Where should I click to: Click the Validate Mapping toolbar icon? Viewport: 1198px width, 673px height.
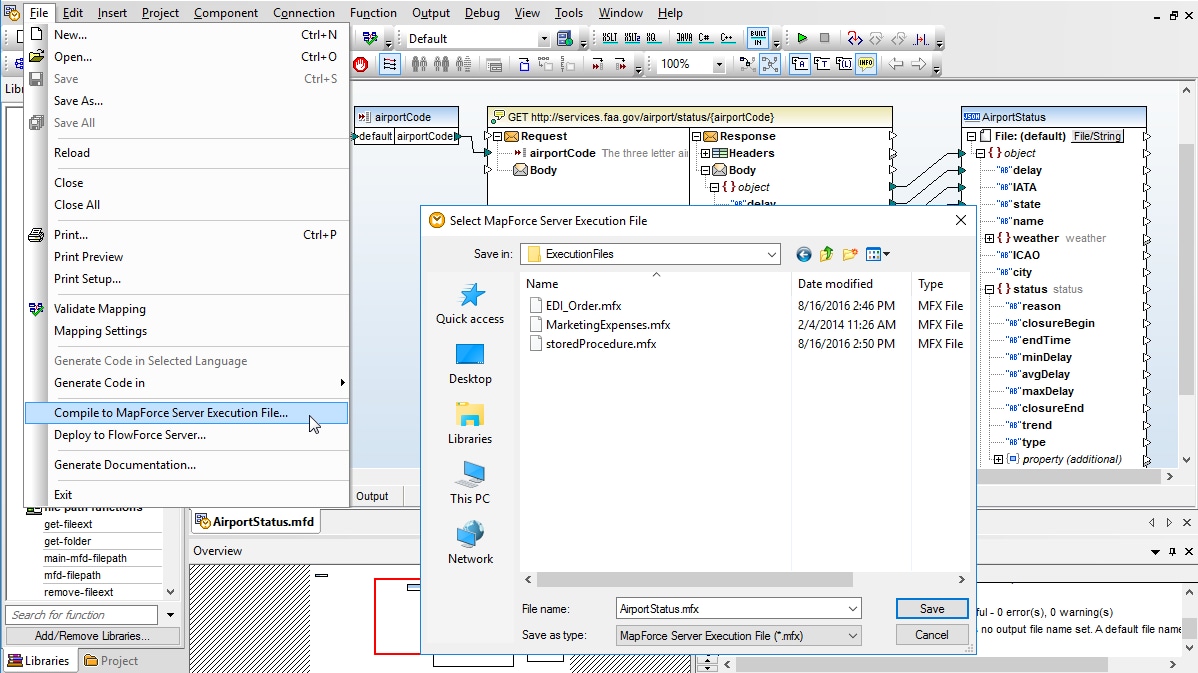(x=370, y=38)
